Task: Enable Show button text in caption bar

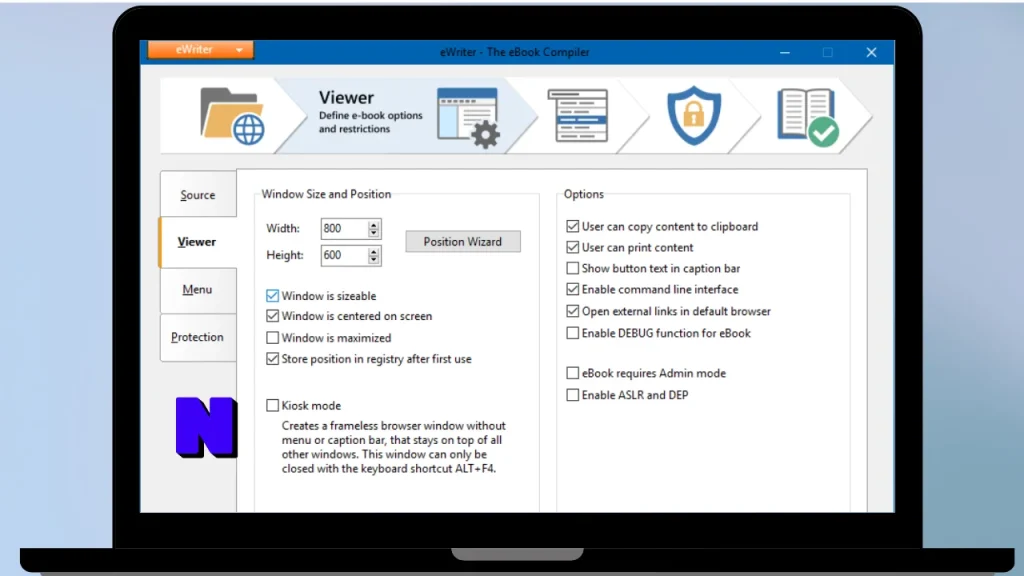Action: 573,268
